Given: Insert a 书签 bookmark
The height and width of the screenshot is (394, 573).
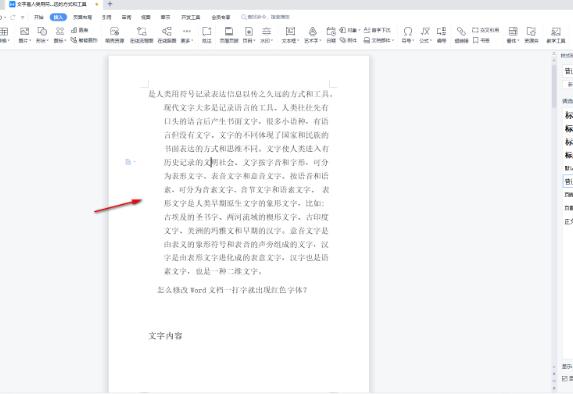Looking at the screenshot, I should click(481, 40).
